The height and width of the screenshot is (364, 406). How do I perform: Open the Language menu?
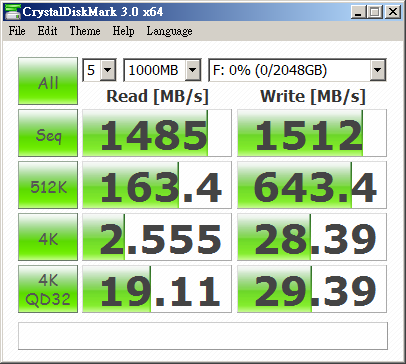point(169,31)
